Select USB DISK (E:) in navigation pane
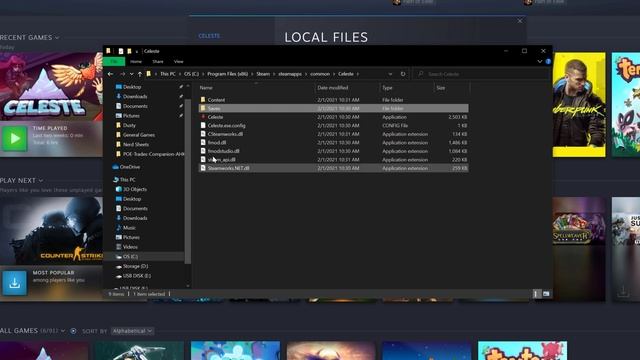This screenshot has width=640, height=360. tap(137, 276)
